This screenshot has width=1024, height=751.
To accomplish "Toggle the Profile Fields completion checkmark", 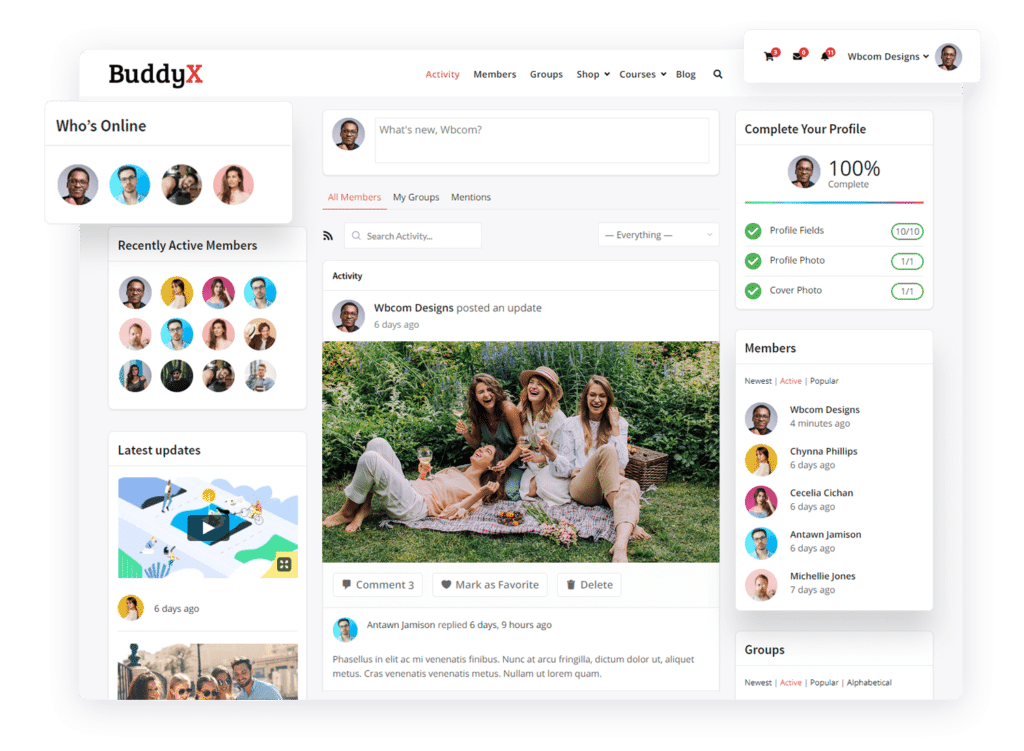I will point(753,231).
